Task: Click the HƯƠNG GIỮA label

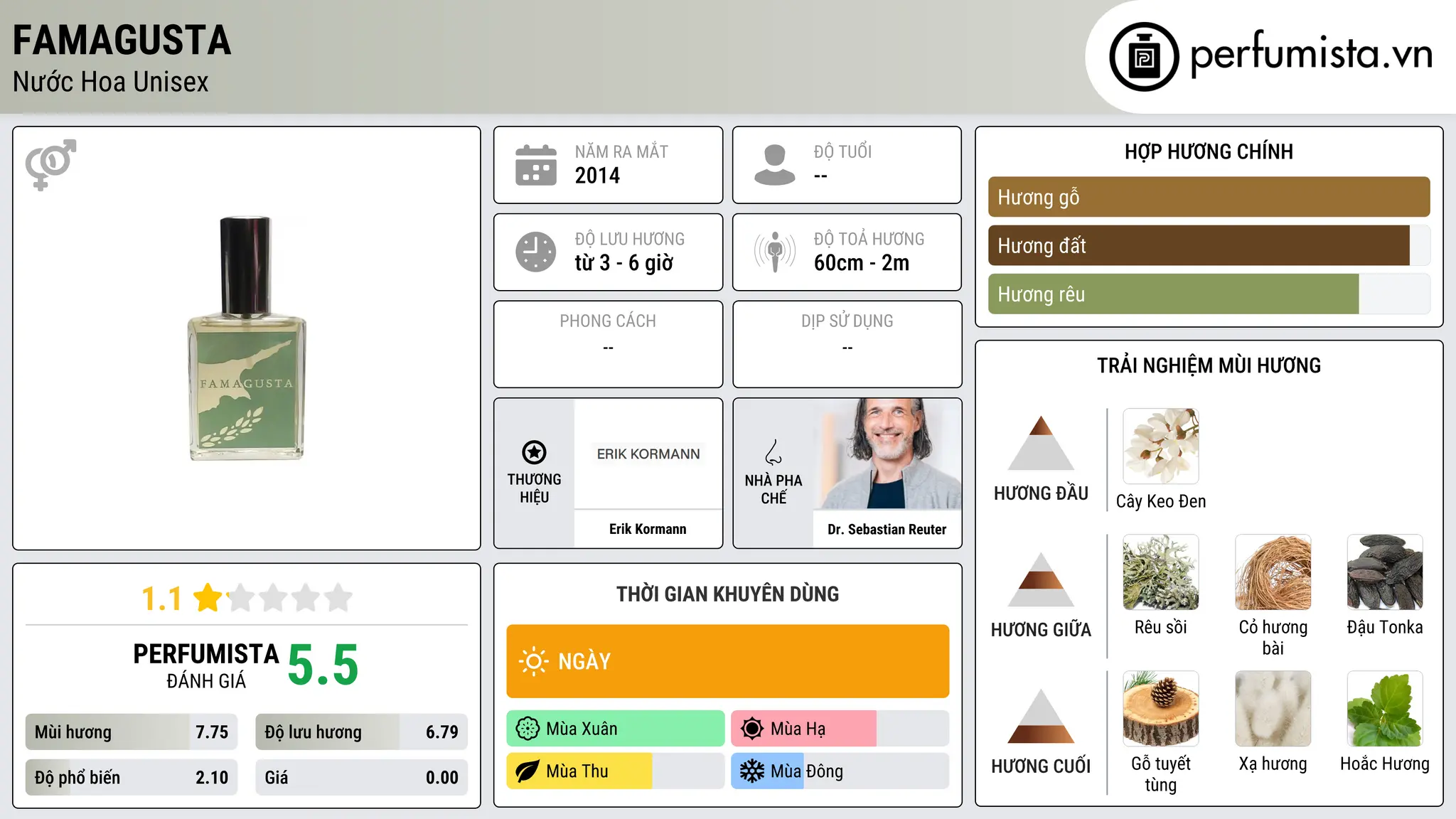Action: tap(1041, 630)
